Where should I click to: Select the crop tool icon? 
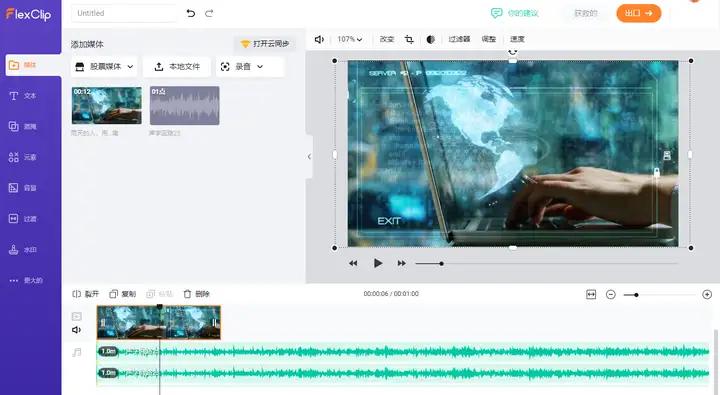409,40
